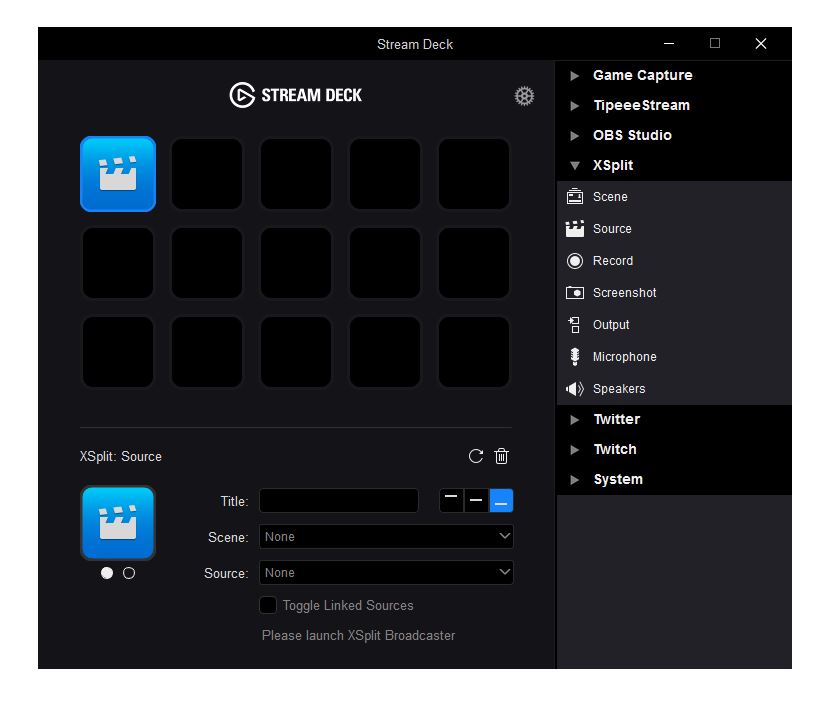
Task: Select the Output action label
Action: pyautogui.click(x=611, y=325)
